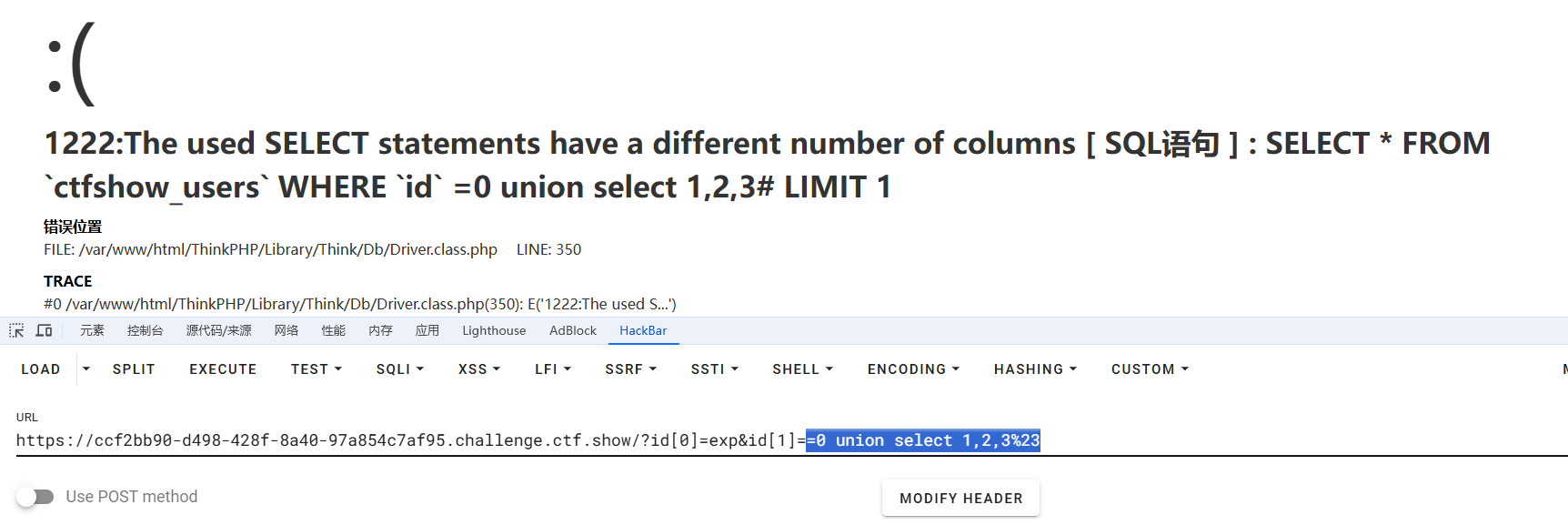Open the HASHING dropdown menu

(1035, 369)
